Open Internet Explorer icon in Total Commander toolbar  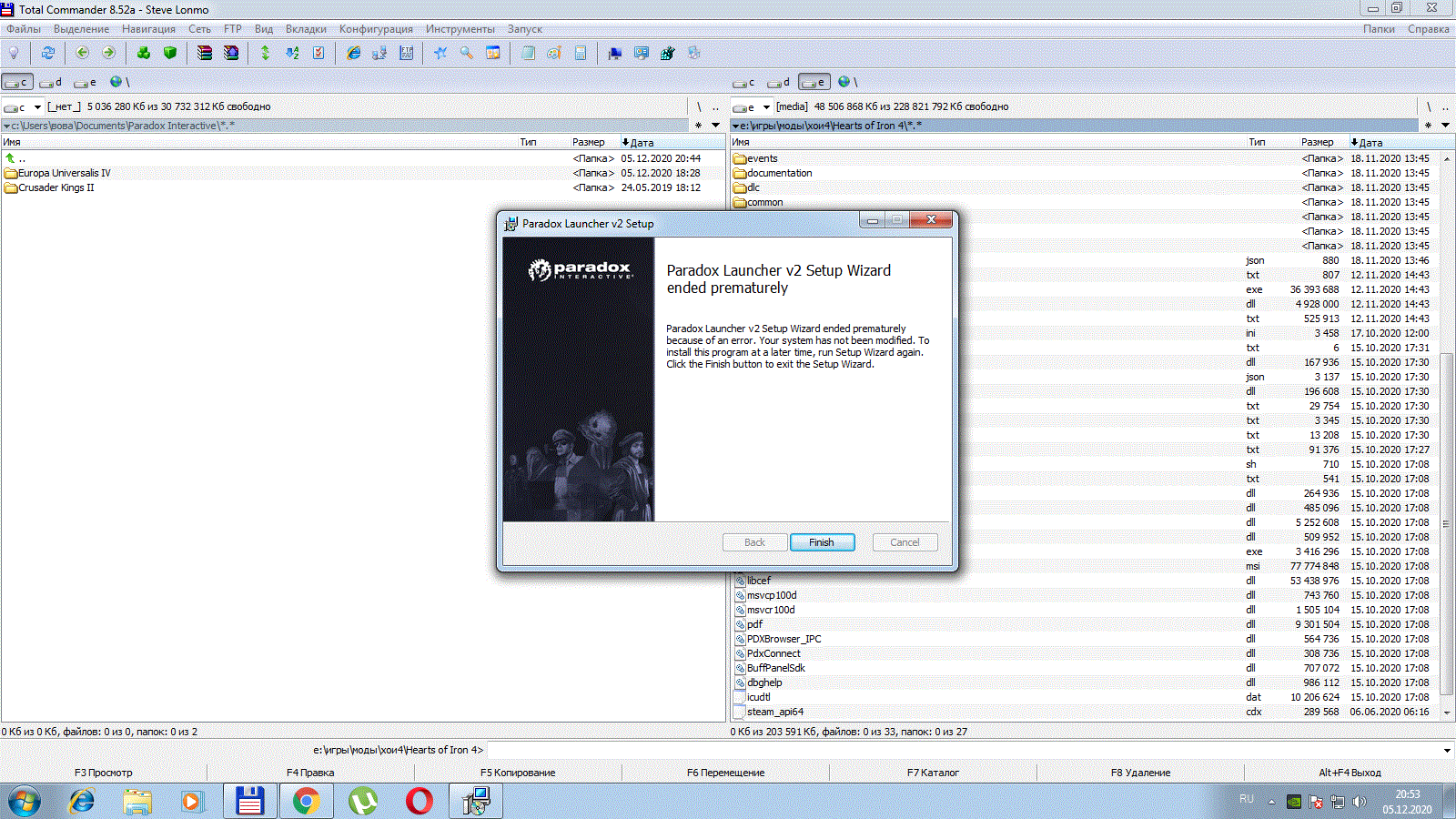click(353, 53)
